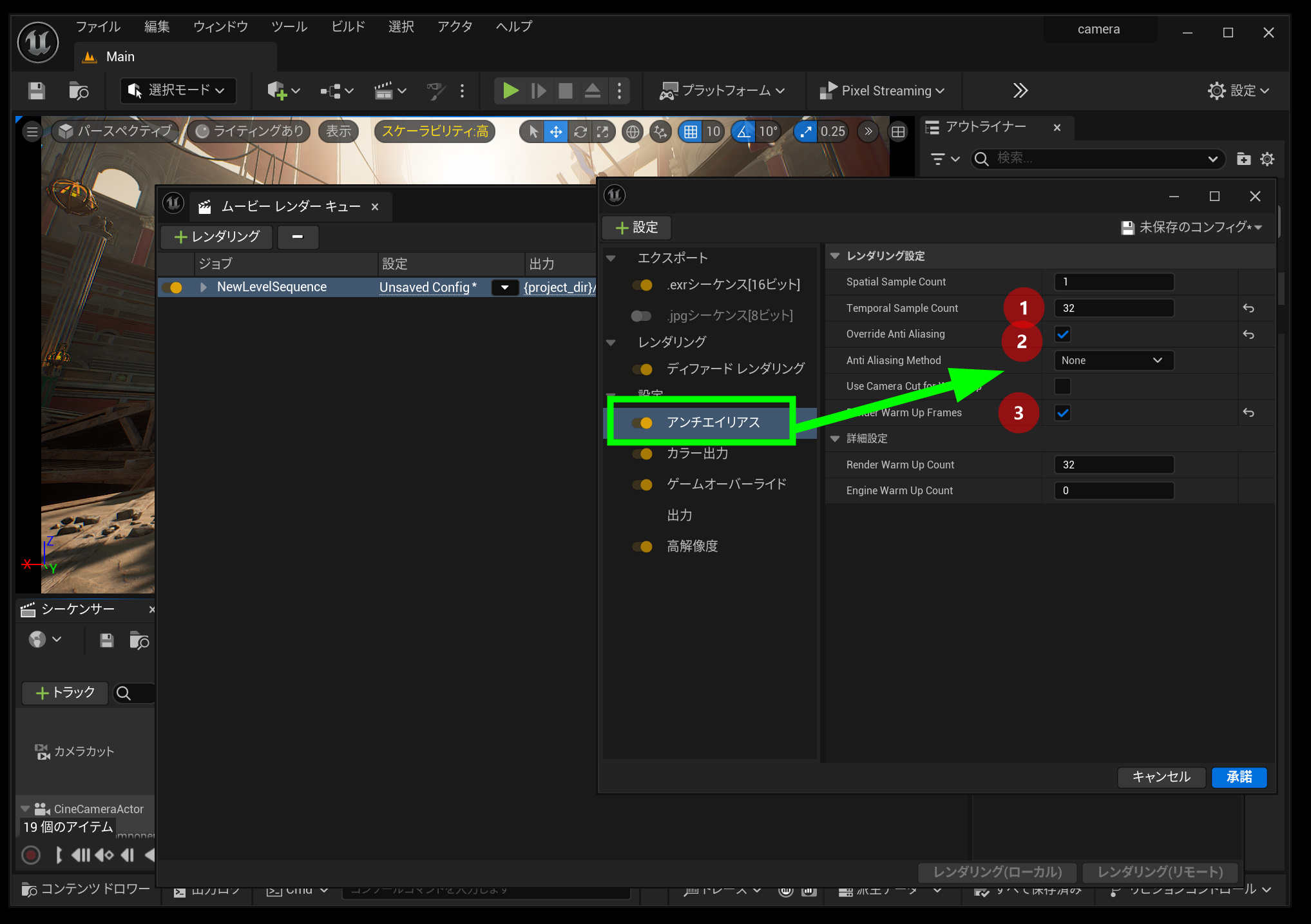
Task: Expand the NewLevelSequence job row
Action: coord(204,287)
